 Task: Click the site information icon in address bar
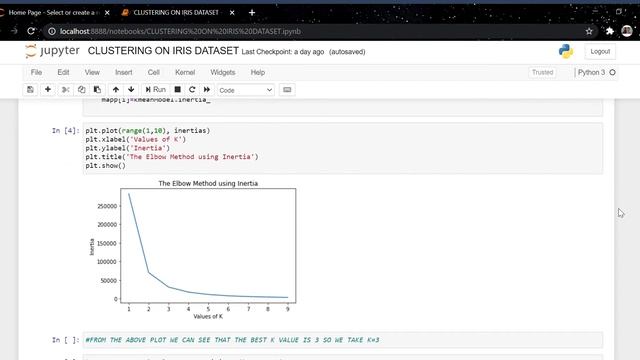51,31
